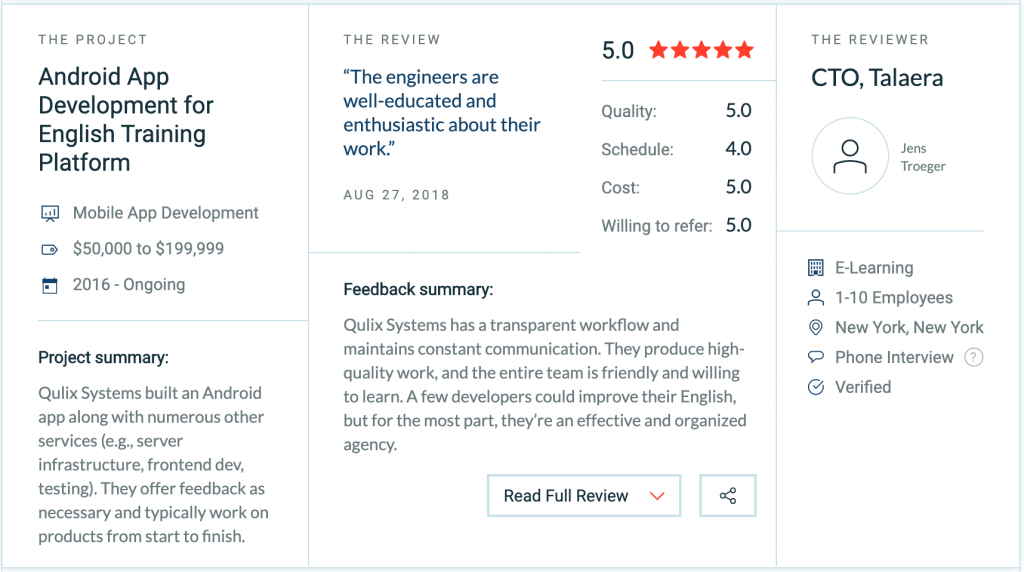Open the Android App Development project title
The image size is (1024, 572).
tap(126, 120)
